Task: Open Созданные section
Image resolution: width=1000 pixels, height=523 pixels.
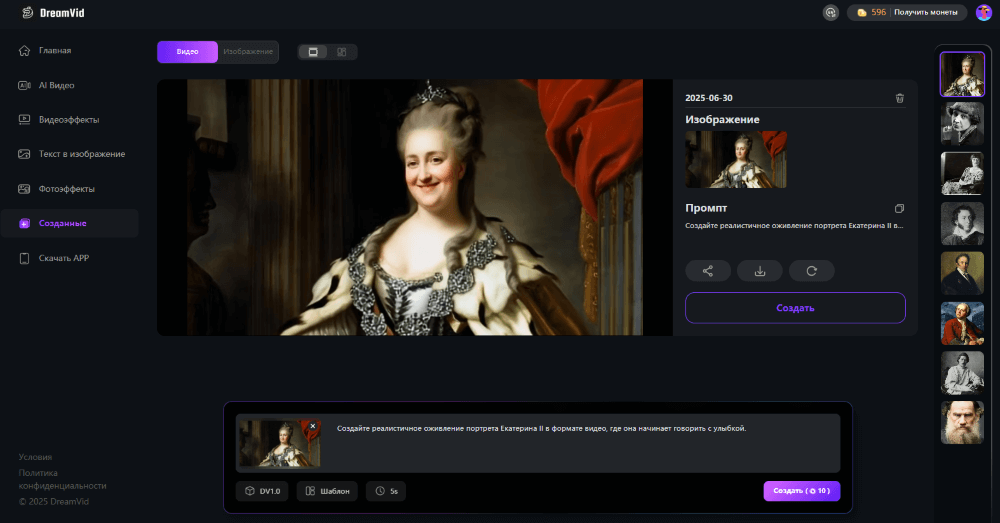Action: click(70, 223)
